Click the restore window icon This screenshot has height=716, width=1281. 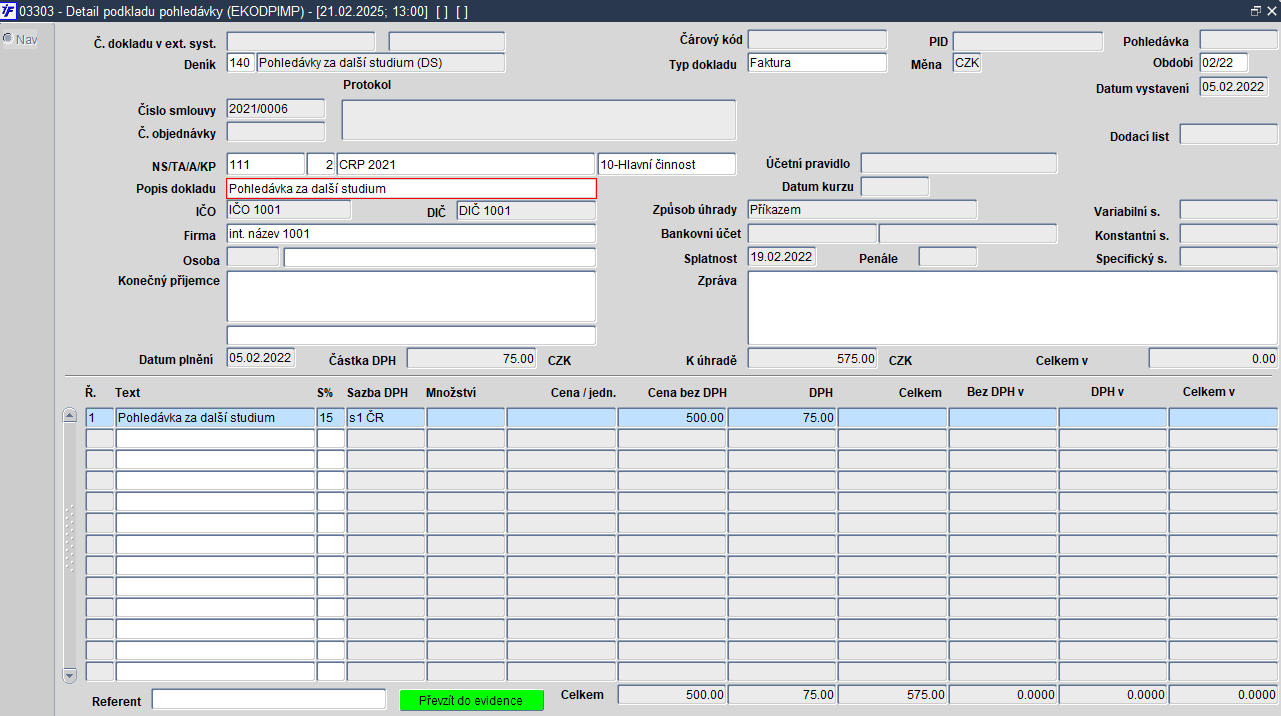click(1256, 10)
